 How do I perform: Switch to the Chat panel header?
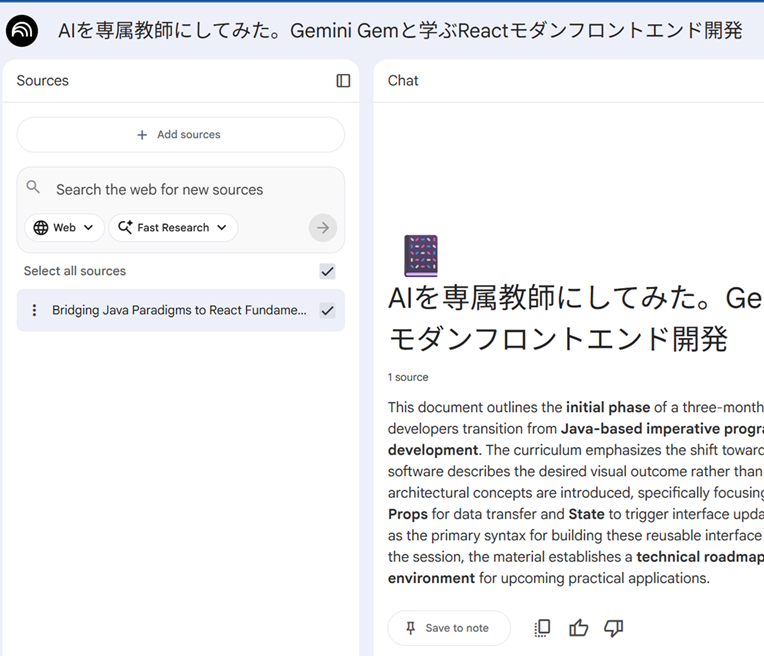403,81
